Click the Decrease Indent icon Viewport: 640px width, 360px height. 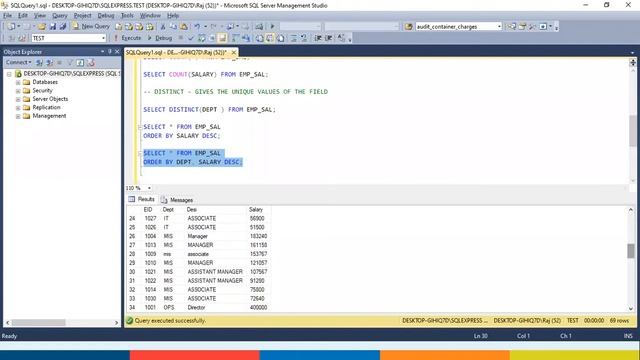pos(318,38)
